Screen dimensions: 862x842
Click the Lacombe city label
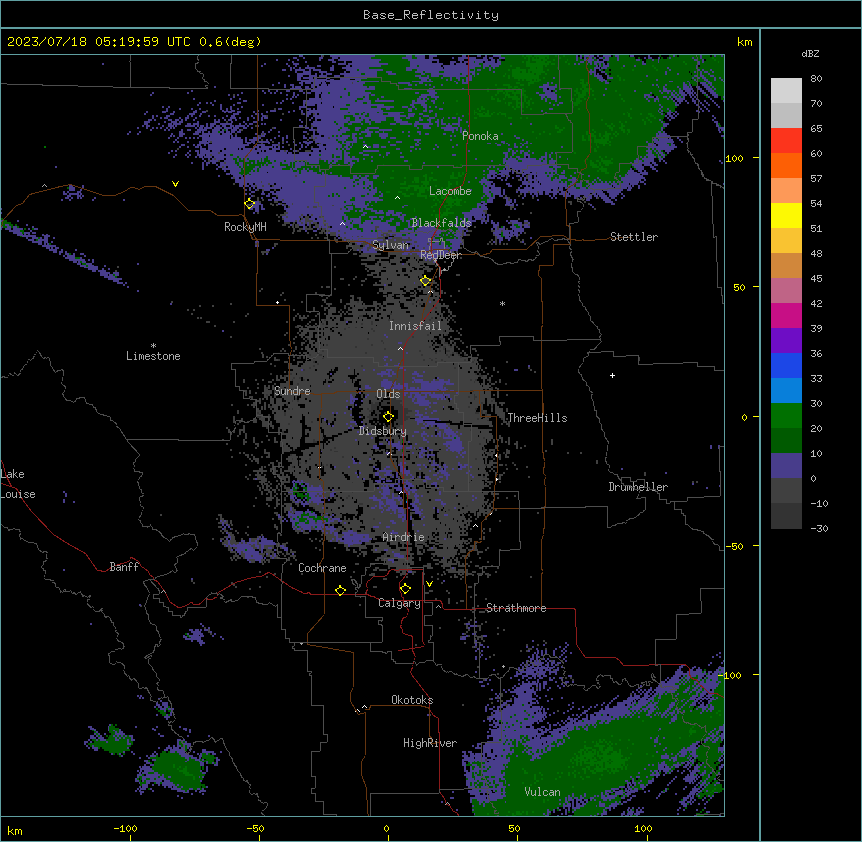[450, 191]
